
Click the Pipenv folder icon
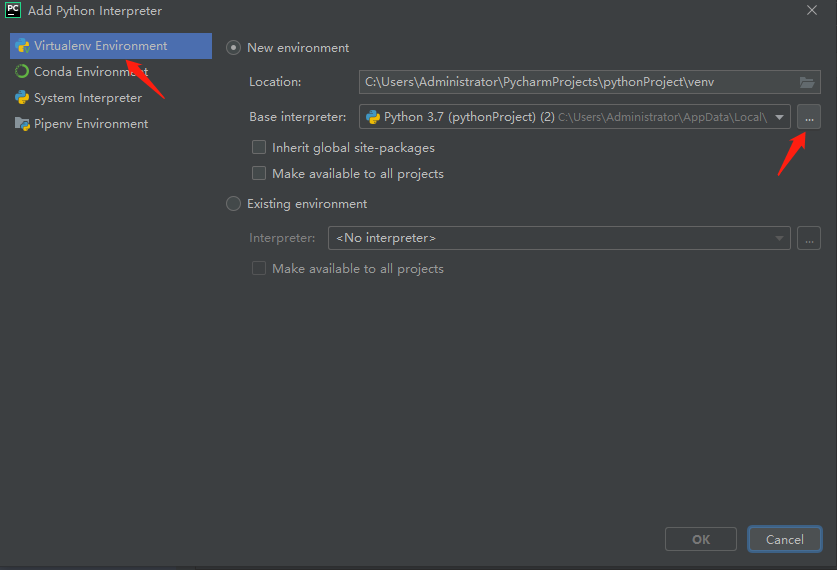(x=22, y=124)
